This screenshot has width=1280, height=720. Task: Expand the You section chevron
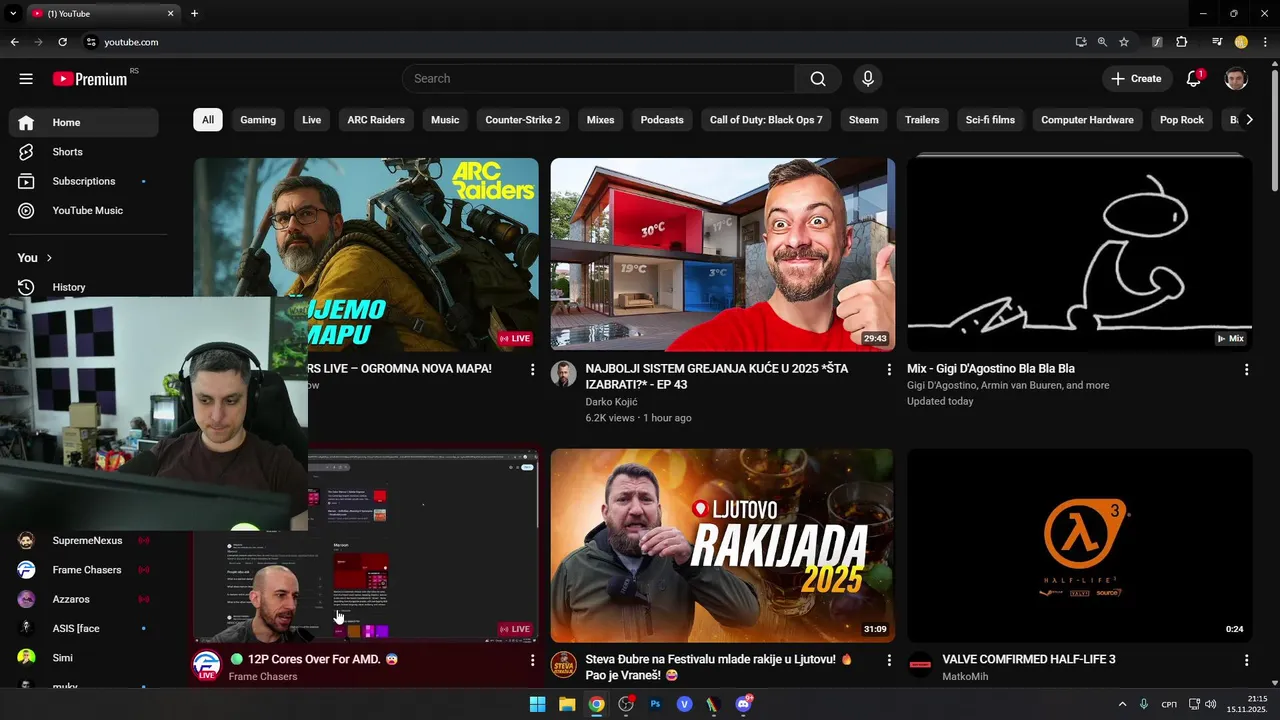pos(49,258)
